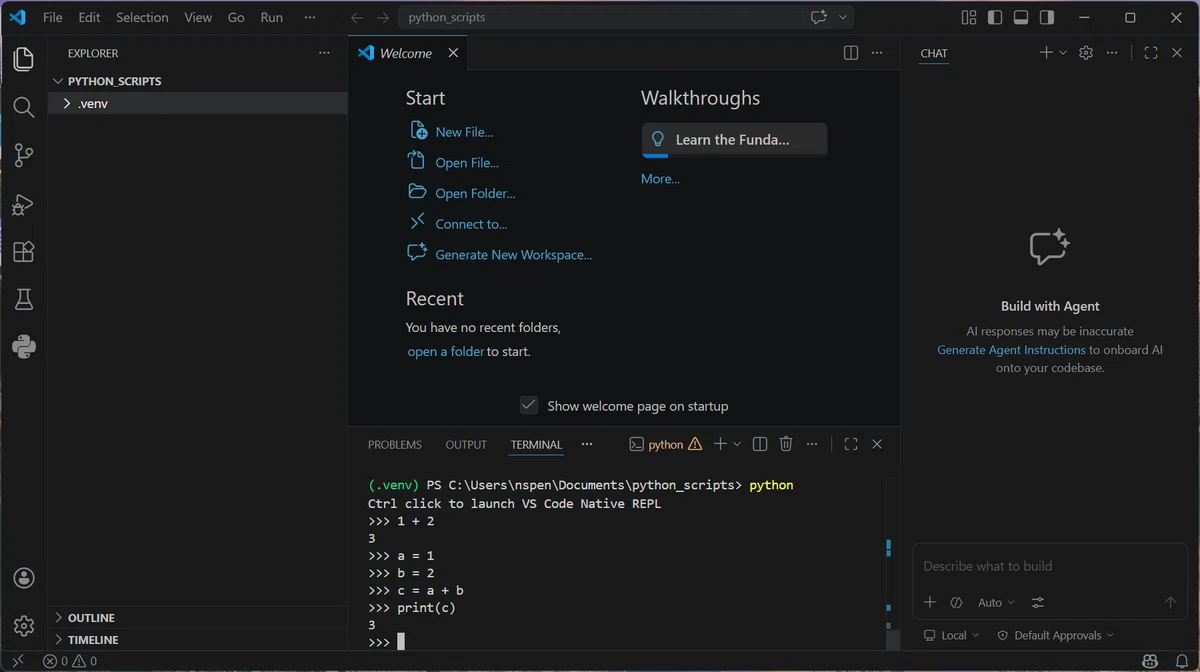
Task: Click the Connect to... link
Action: [x=471, y=224]
